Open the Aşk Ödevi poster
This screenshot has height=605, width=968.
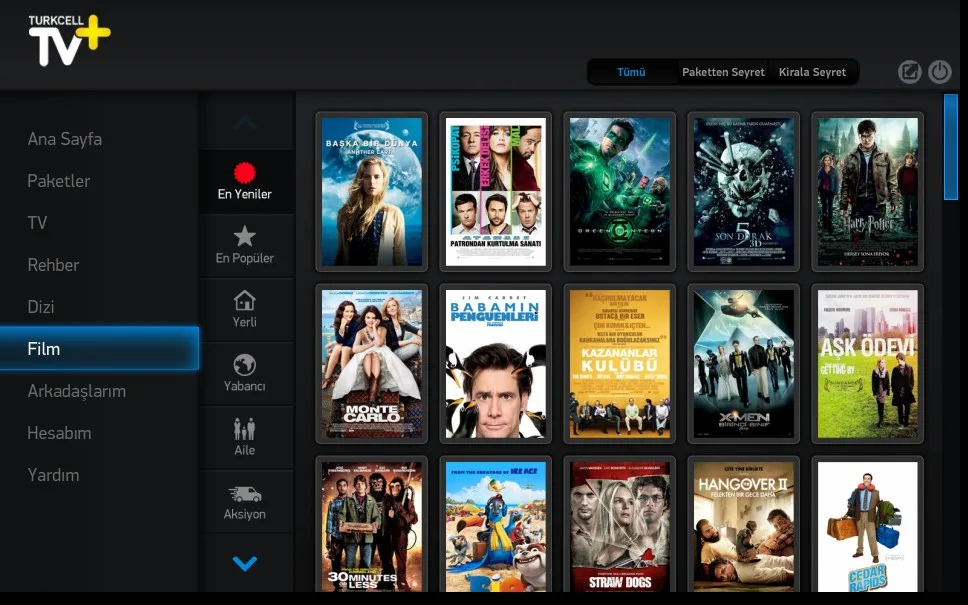(868, 364)
